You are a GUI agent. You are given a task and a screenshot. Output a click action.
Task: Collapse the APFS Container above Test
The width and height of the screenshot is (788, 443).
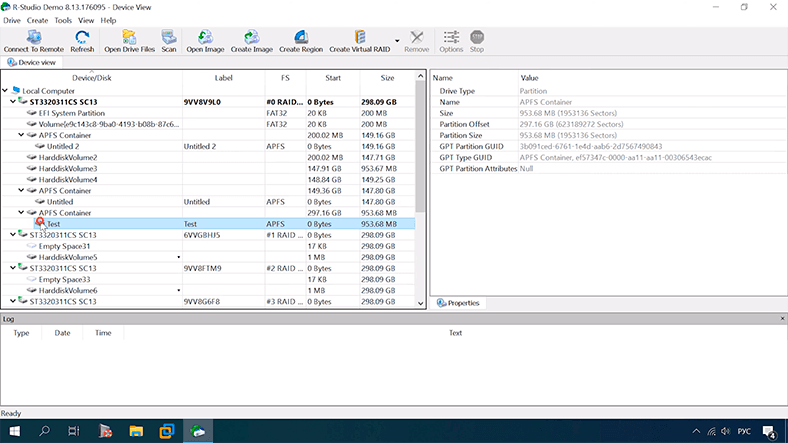22,213
